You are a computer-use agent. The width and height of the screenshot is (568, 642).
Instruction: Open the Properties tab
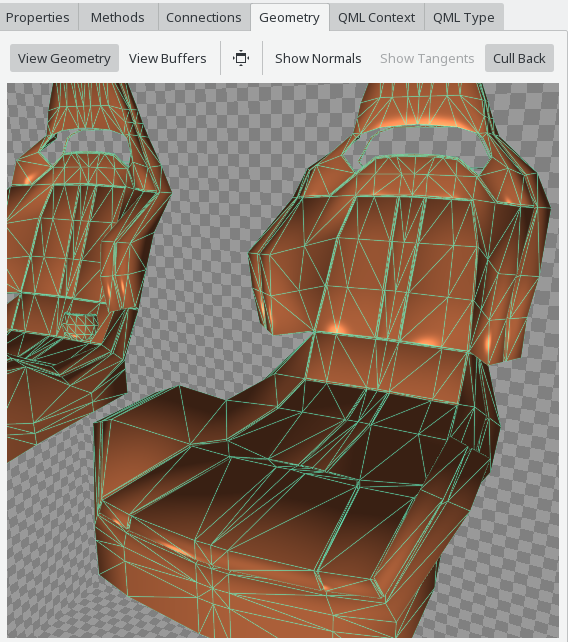click(x=38, y=17)
